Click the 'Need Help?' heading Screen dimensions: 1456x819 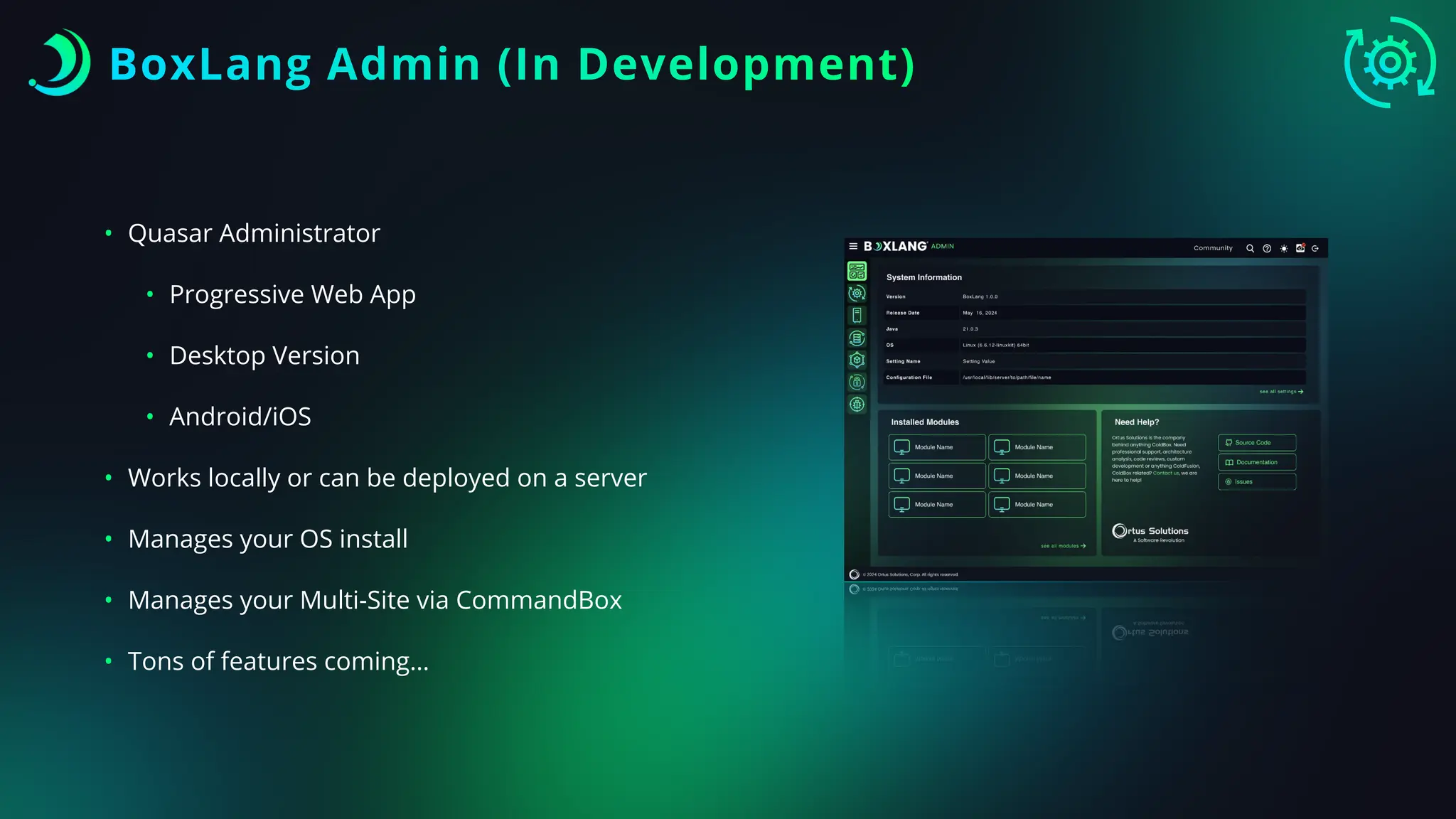[1136, 422]
